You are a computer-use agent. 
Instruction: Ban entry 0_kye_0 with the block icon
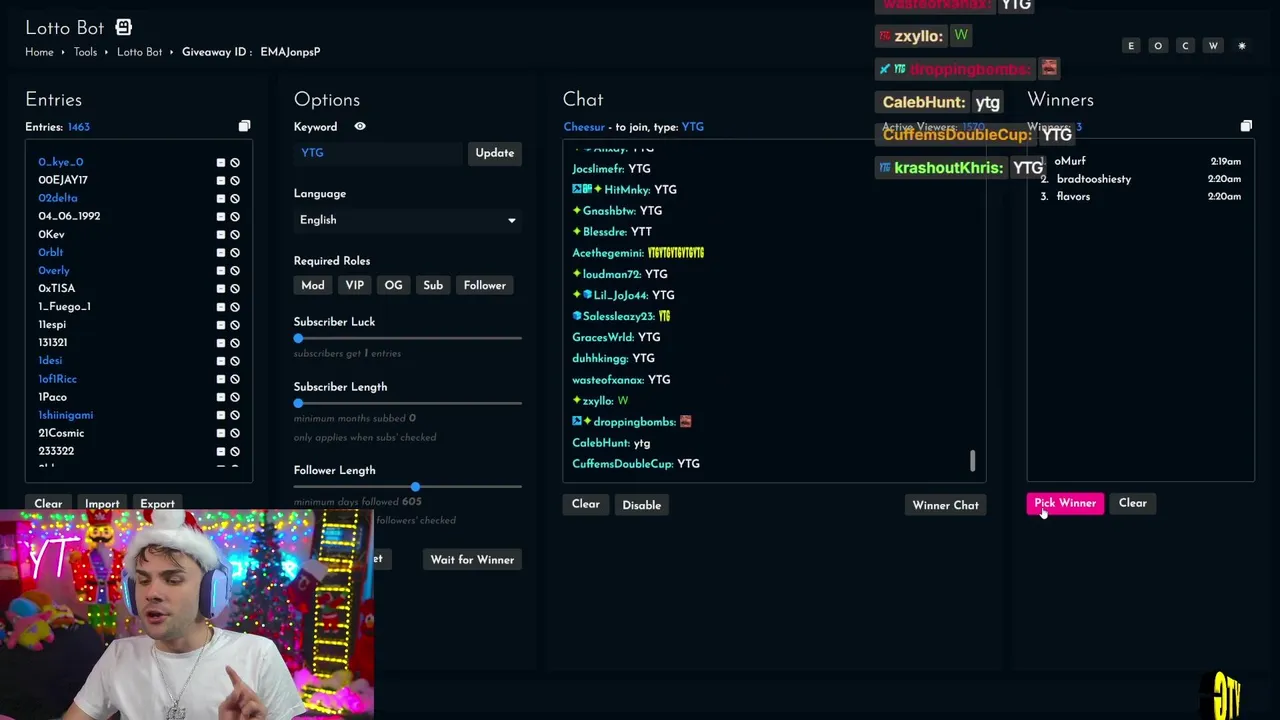coord(235,162)
